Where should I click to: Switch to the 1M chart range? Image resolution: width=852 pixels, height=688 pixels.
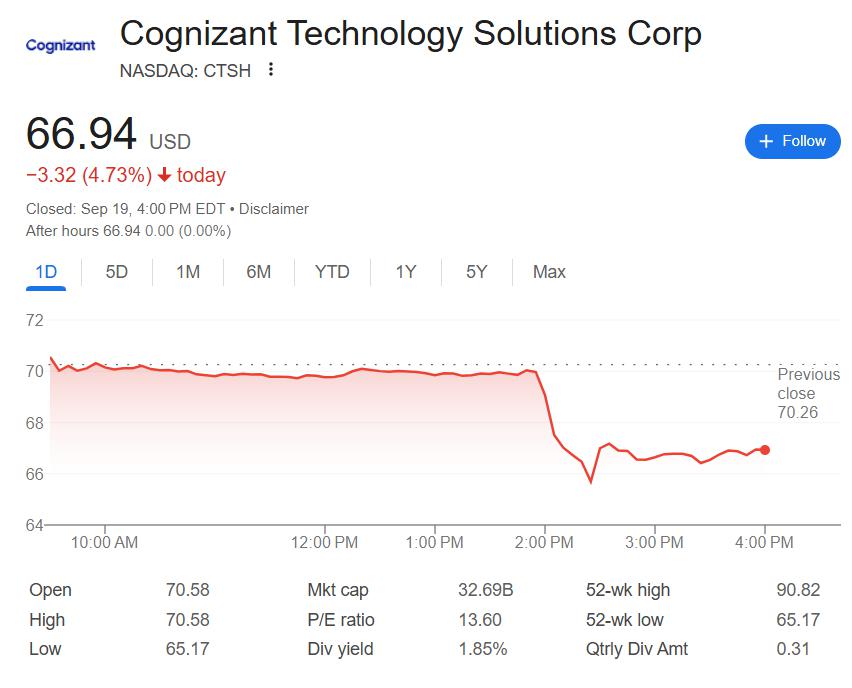188,272
